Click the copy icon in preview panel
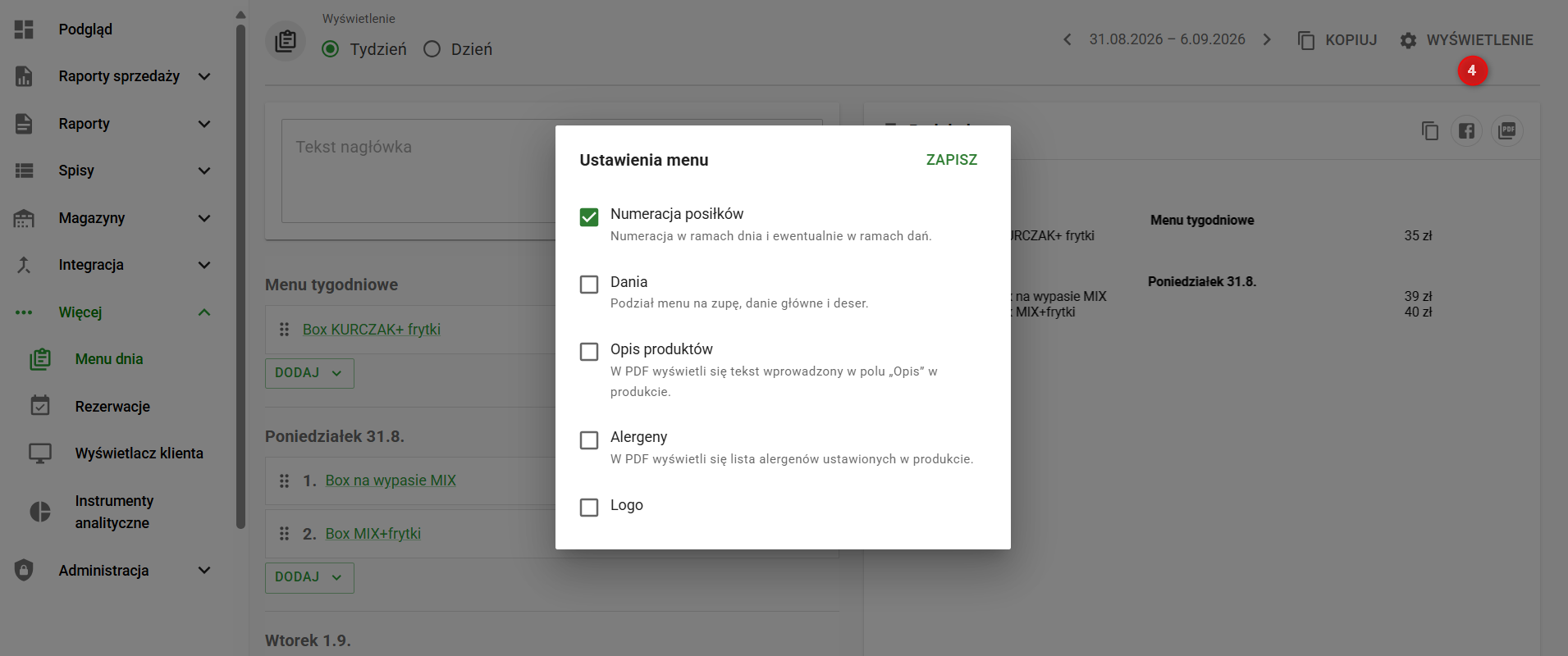This screenshot has width=1568, height=656. point(1430,130)
